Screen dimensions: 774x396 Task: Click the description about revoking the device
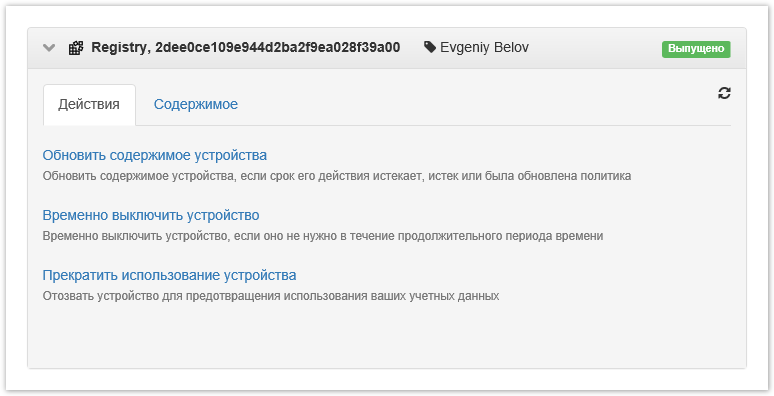(x=271, y=296)
